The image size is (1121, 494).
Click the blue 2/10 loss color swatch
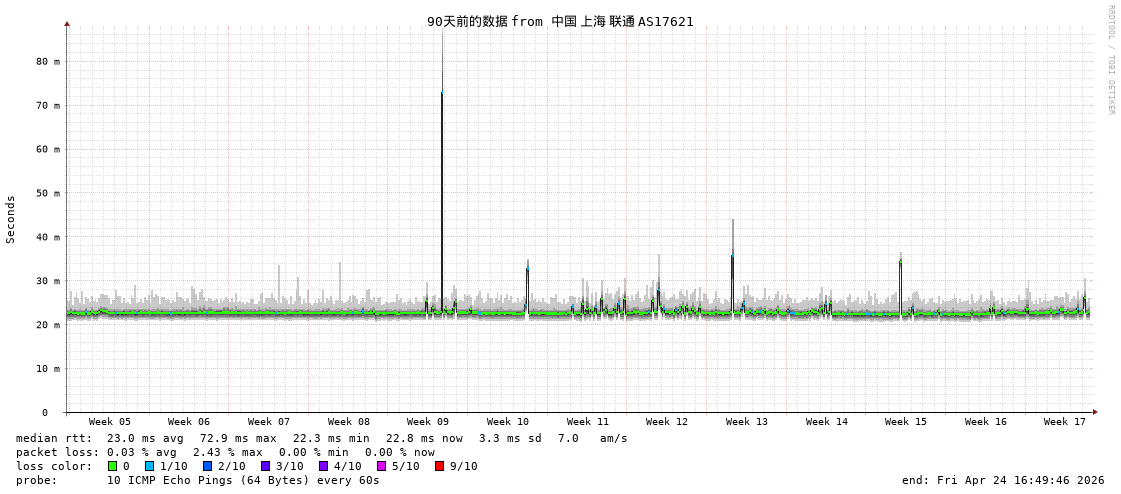(x=207, y=466)
